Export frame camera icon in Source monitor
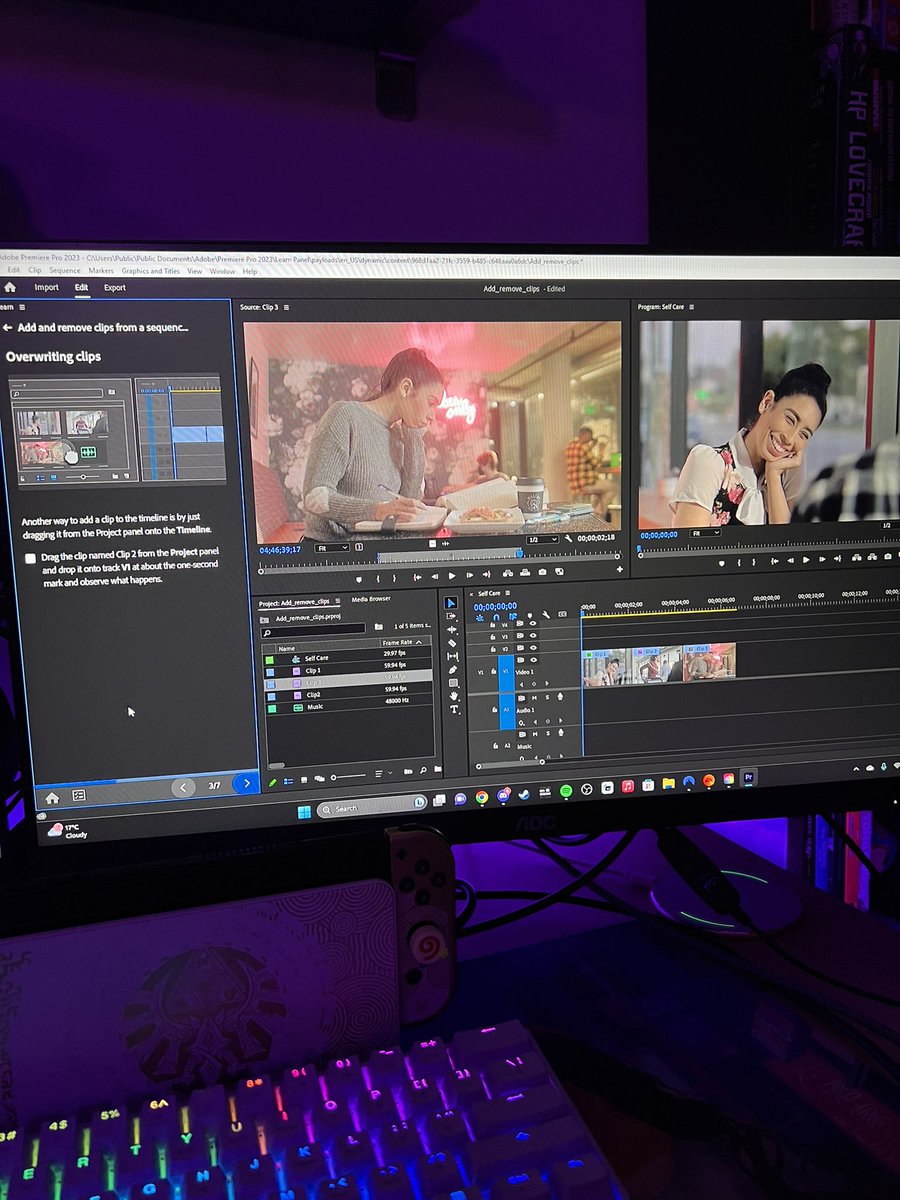900x1200 pixels. [542, 572]
